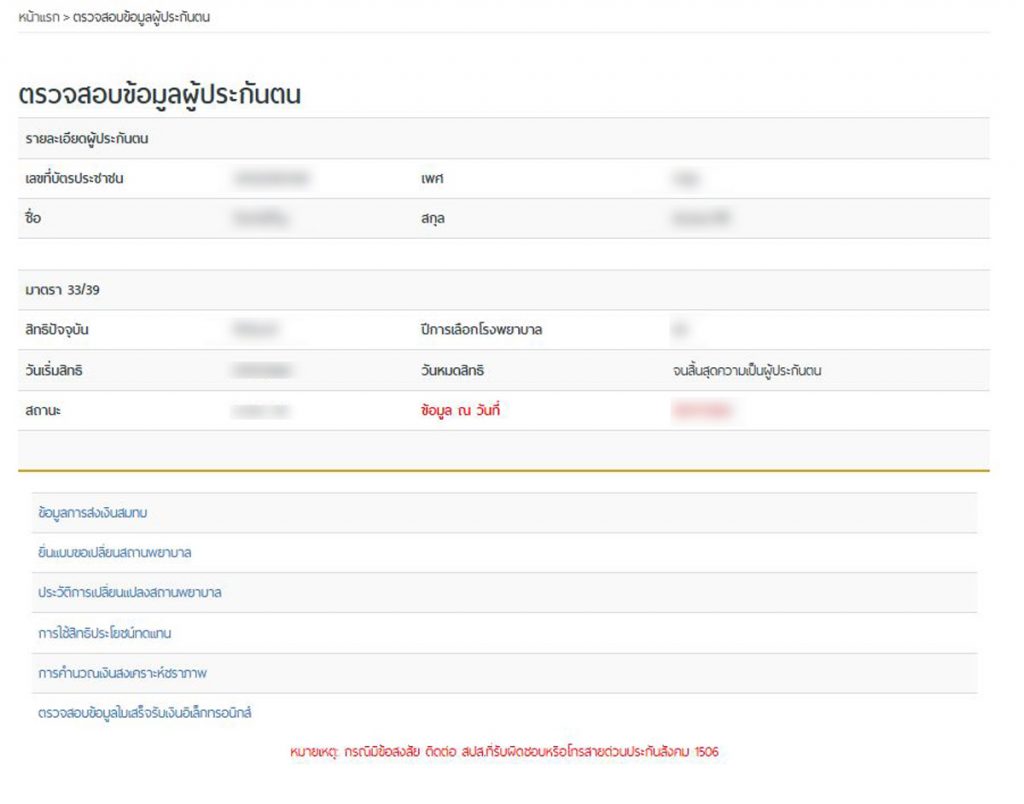Click the เพศ label
Viewport: 1024px width, 804px height.
(x=432, y=178)
